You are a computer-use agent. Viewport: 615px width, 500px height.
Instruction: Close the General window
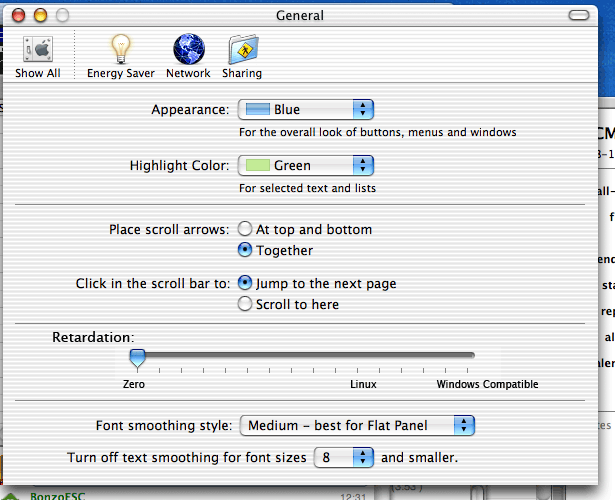[18, 15]
